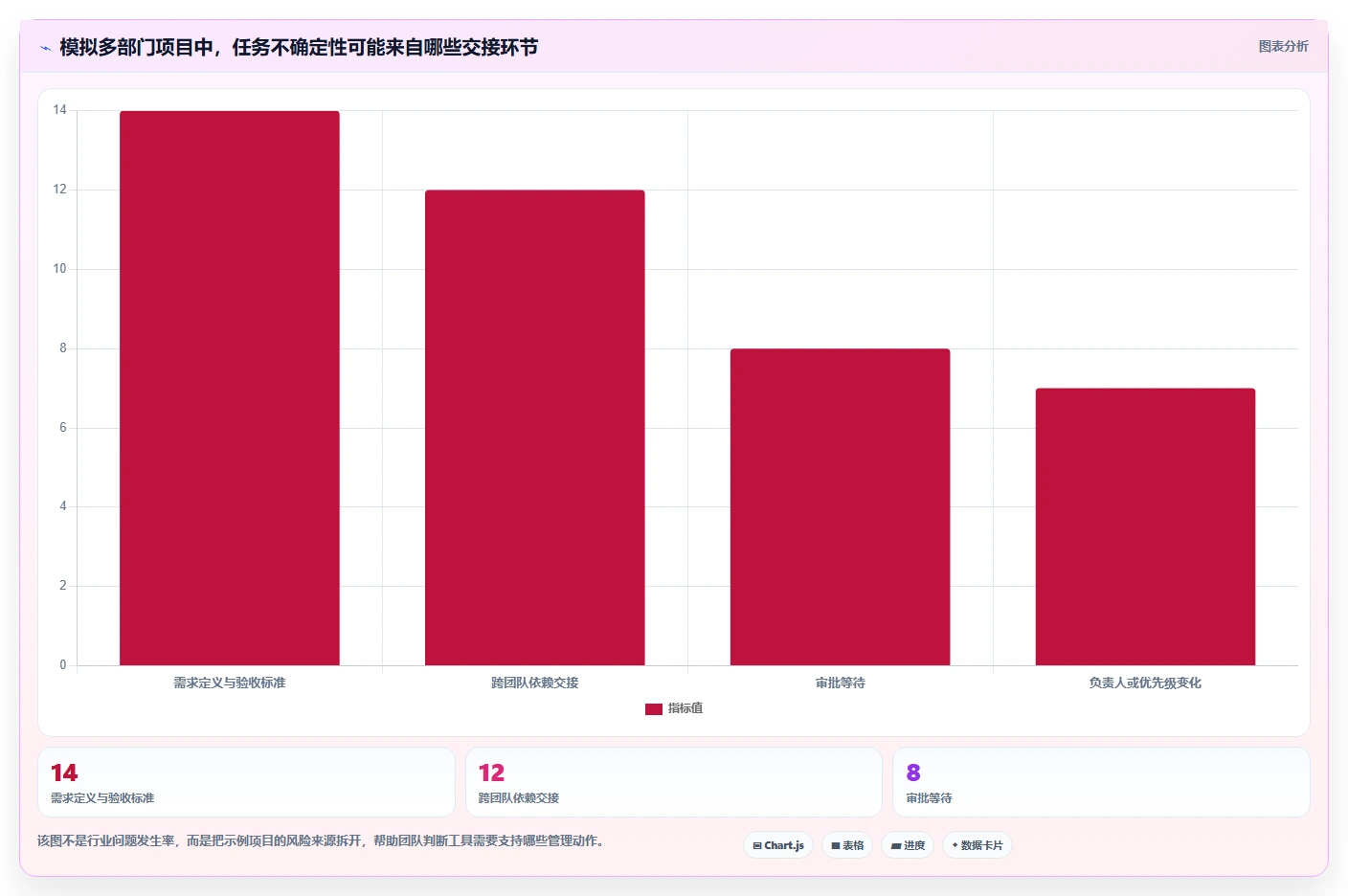Click the 负责人或优先级变化 bar in chart
Viewport: 1348px width, 896px height.
tap(1145, 526)
